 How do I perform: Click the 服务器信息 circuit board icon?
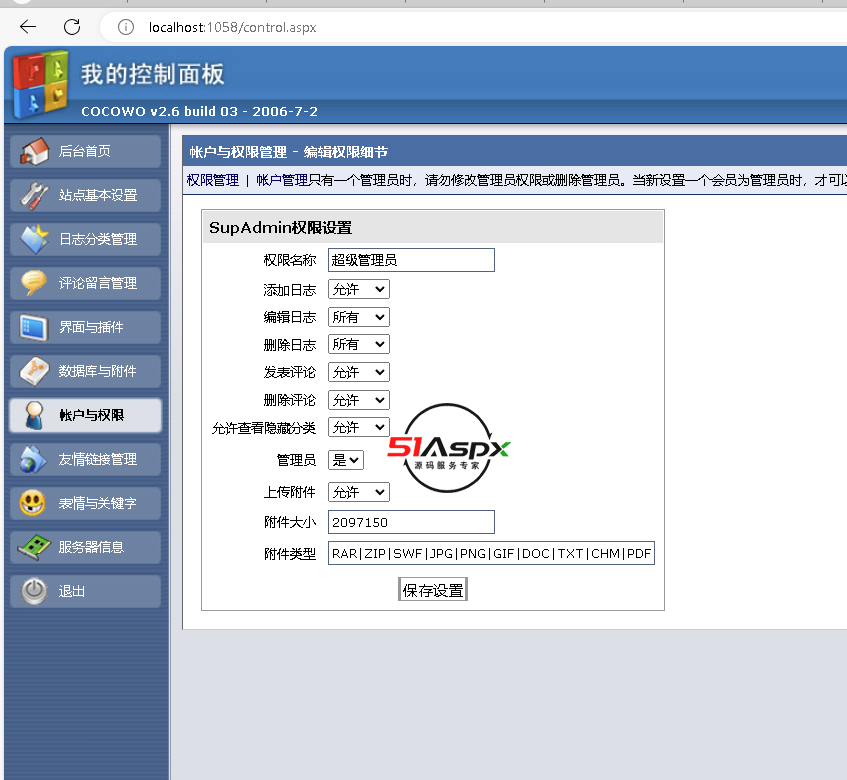[34, 547]
